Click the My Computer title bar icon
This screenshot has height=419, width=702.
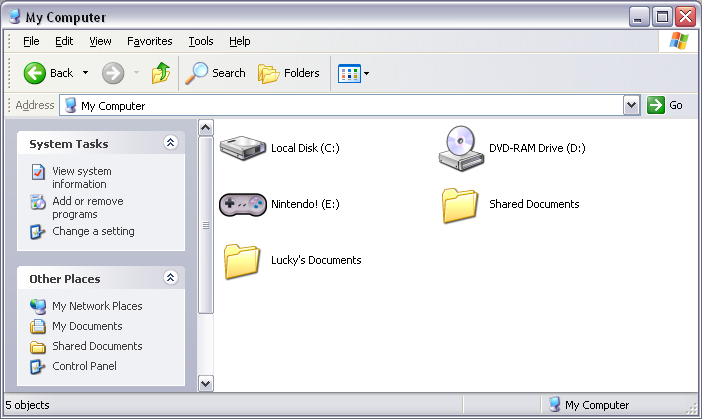coord(15,16)
